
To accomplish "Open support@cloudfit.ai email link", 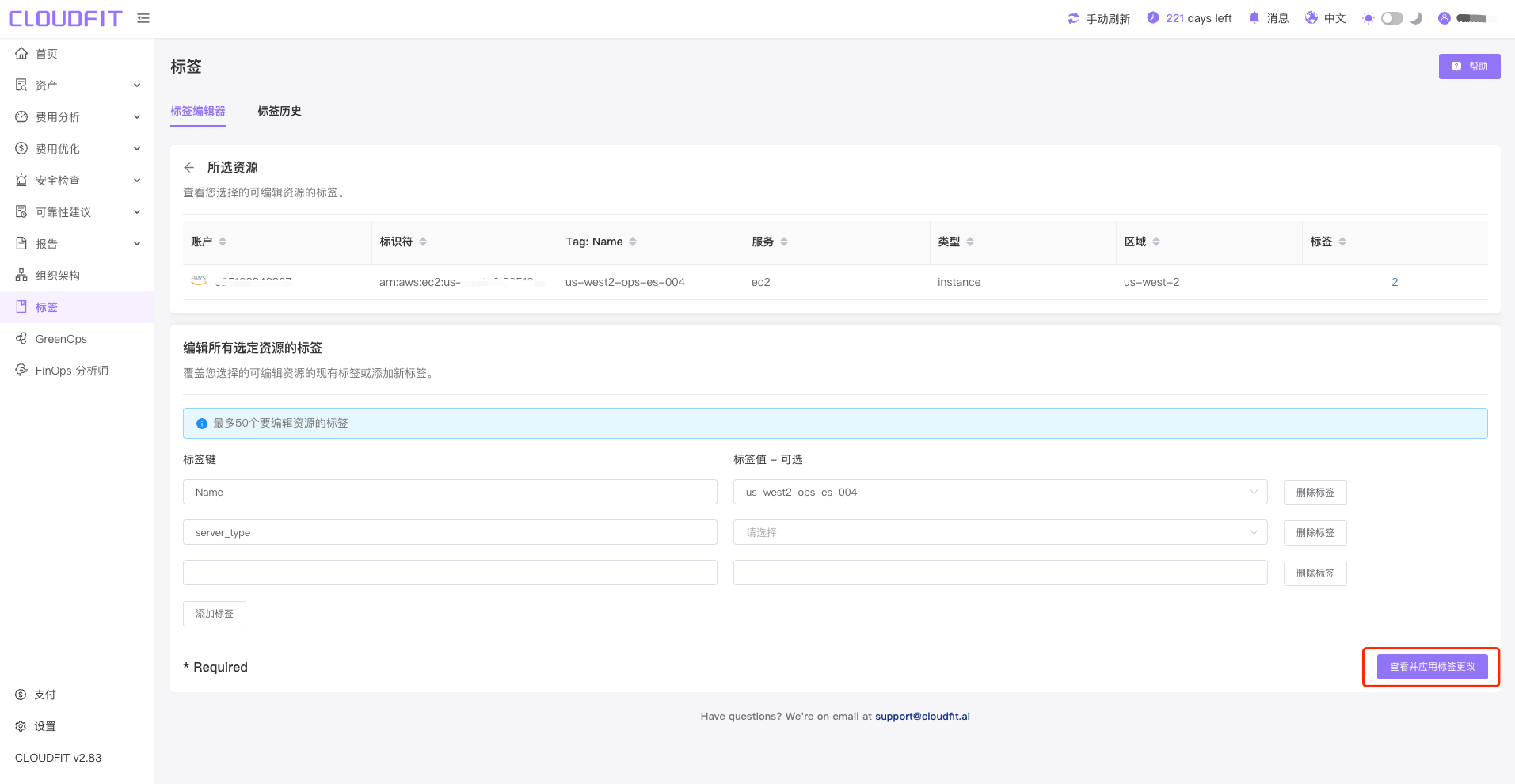I will [x=923, y=716].
